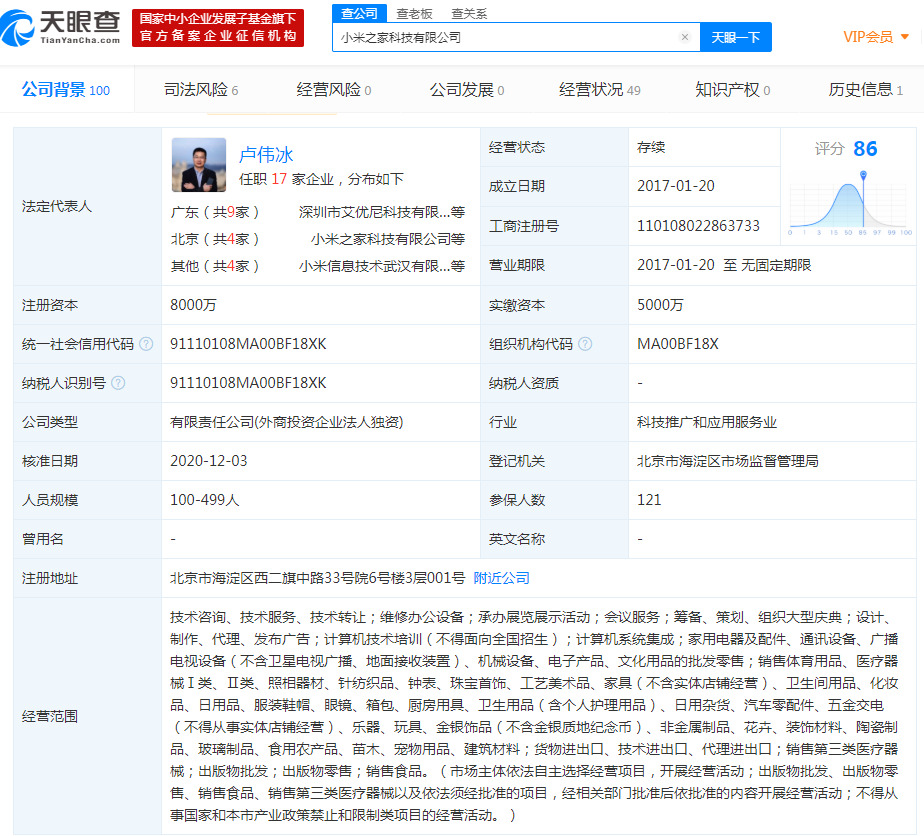The image size is (924, 836).
Task: Click the 评分 86 score value
Action: click(865, 148)
